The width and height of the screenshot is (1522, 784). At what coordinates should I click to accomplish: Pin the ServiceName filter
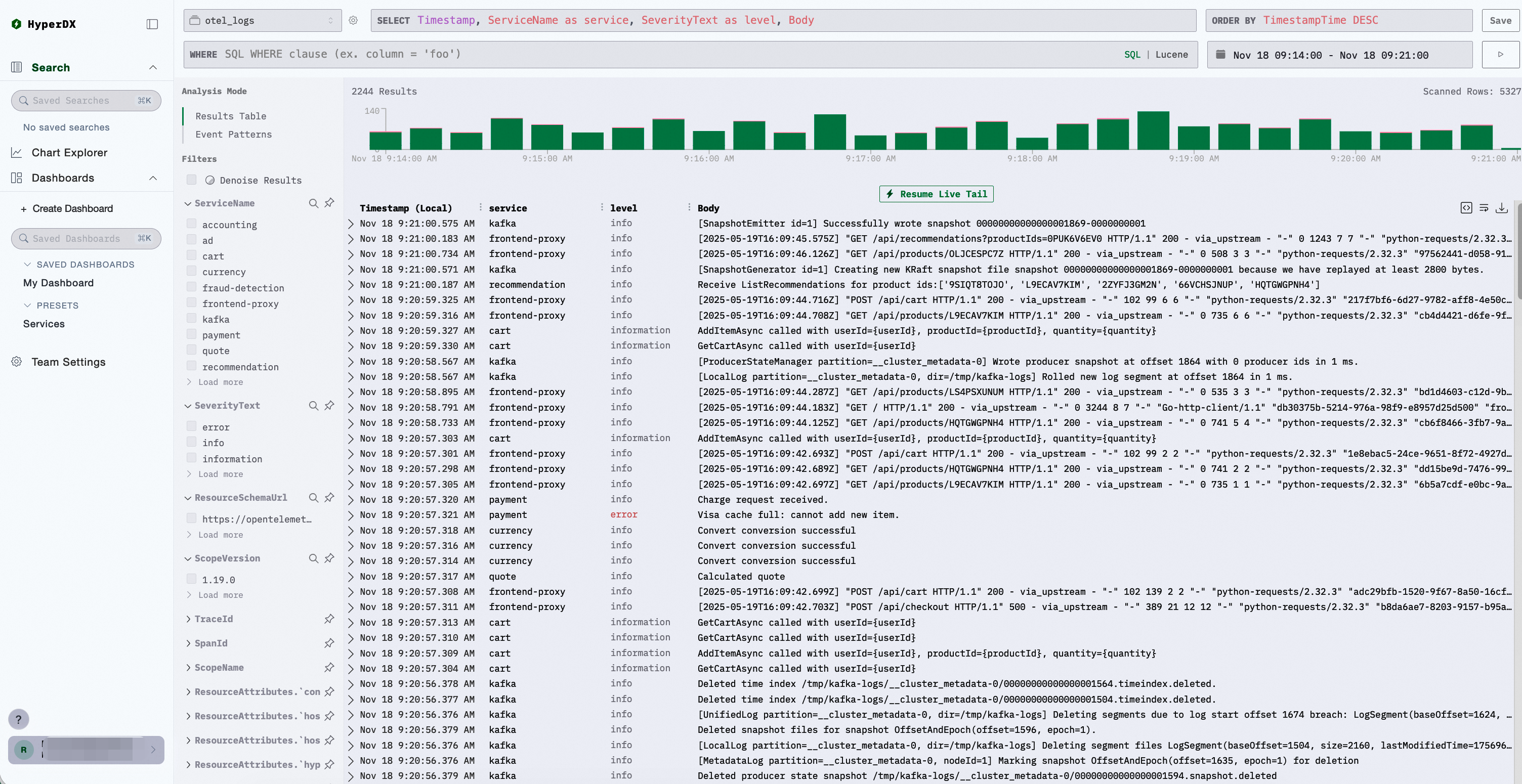point(329,203)
